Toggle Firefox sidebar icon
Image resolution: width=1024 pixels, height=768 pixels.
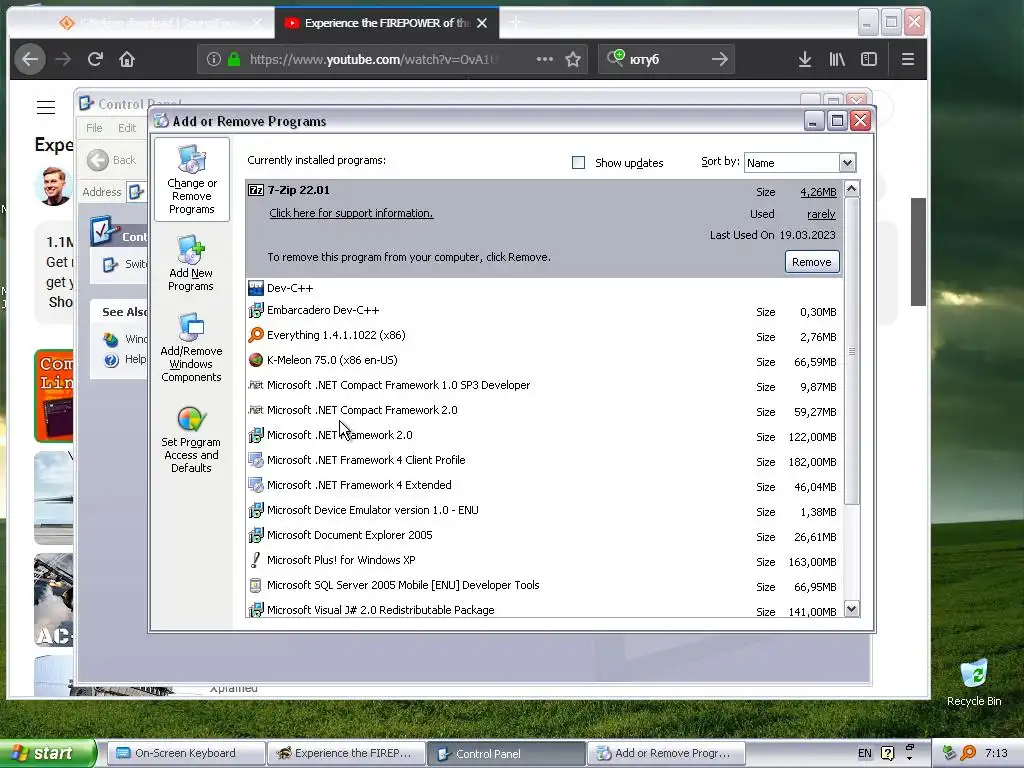[869, 59]
